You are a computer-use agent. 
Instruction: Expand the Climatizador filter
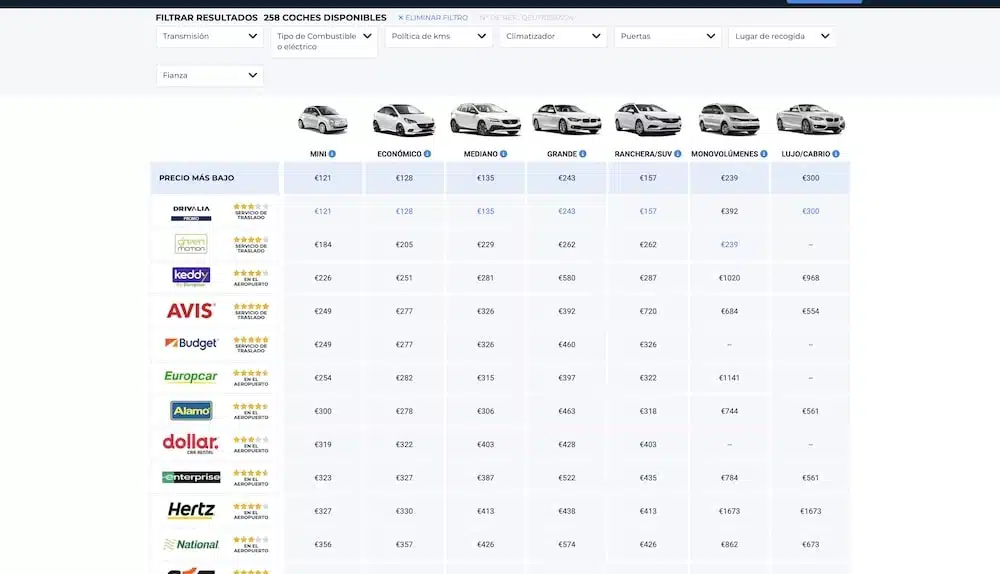pos(553,36)
